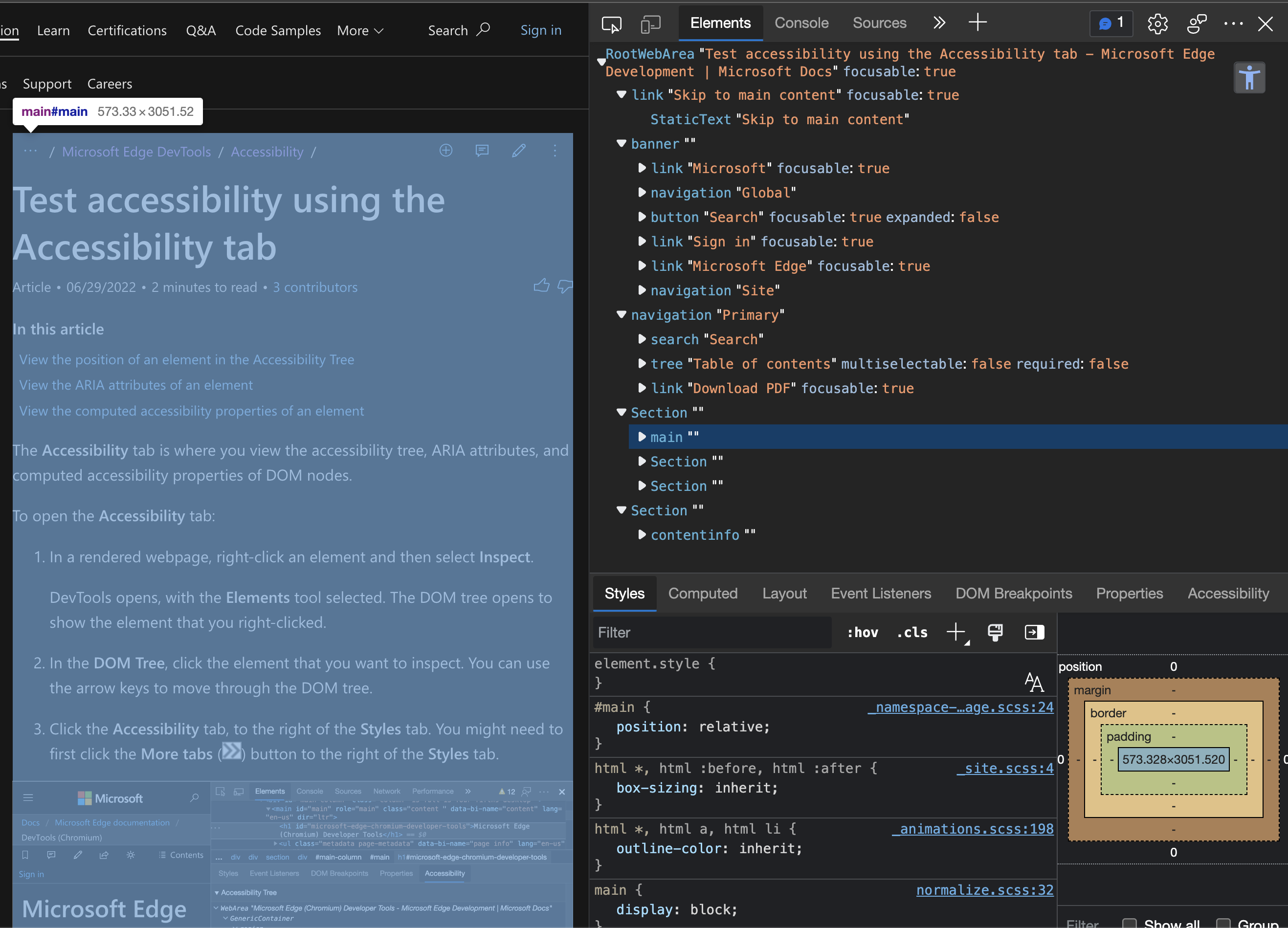Click the Accessibility tab in DevTools
This screenshot has width=1288, height=928.
1229,593
